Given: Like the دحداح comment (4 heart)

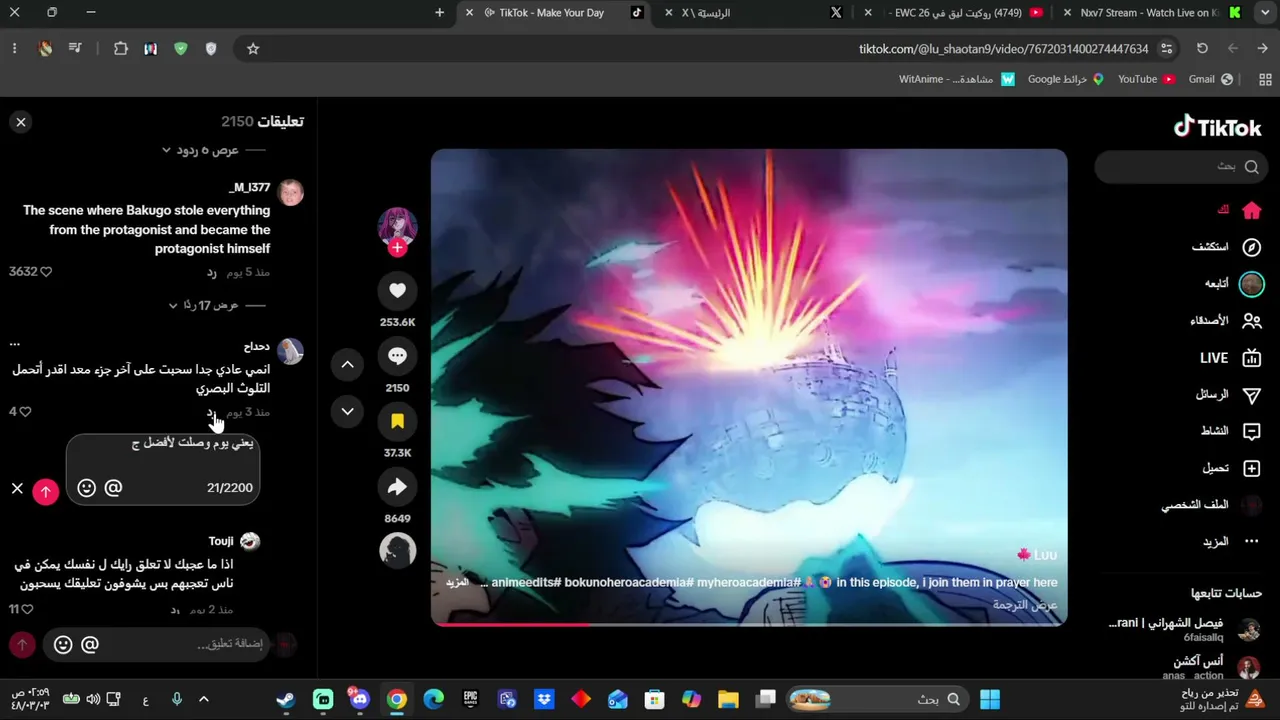Looking at the screenshot, I should [26, 412].
